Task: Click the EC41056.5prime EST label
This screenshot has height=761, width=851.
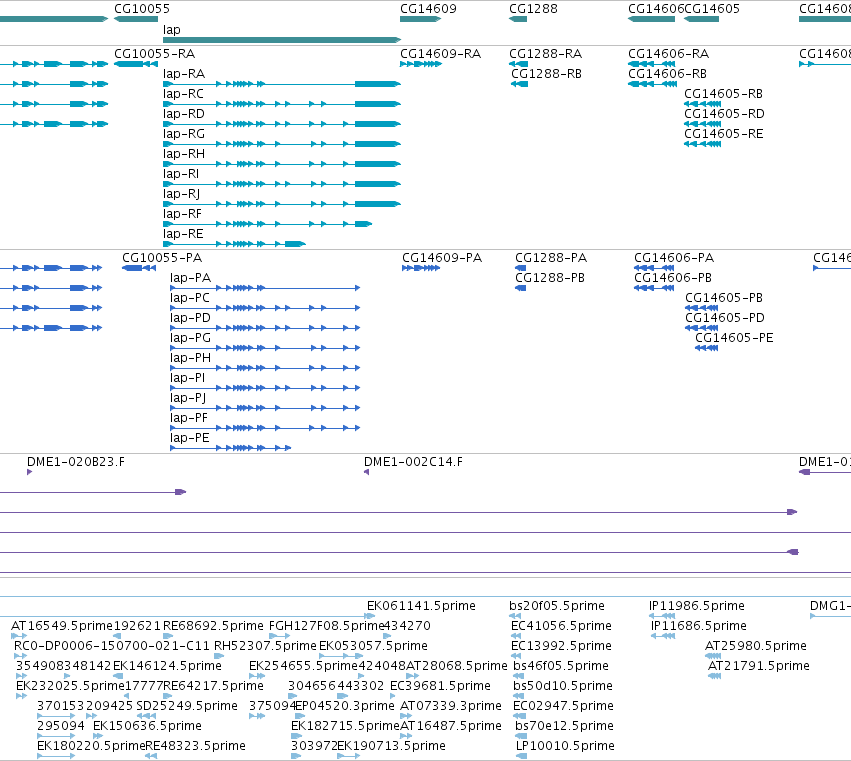Action: pos(561,626)
